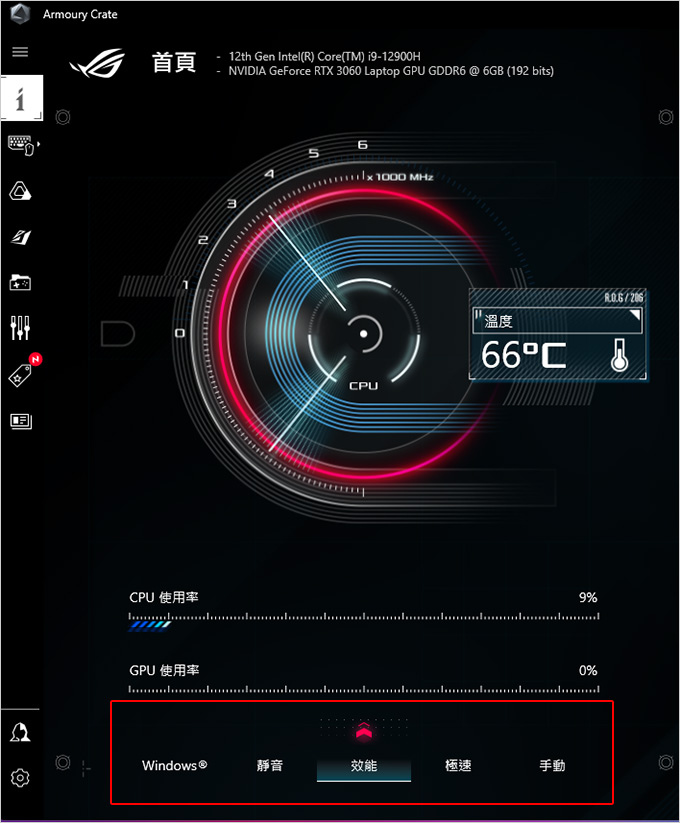Open the Game Library folder icon
This screenshot has width=680, height=823.
(x=20, y=282)
